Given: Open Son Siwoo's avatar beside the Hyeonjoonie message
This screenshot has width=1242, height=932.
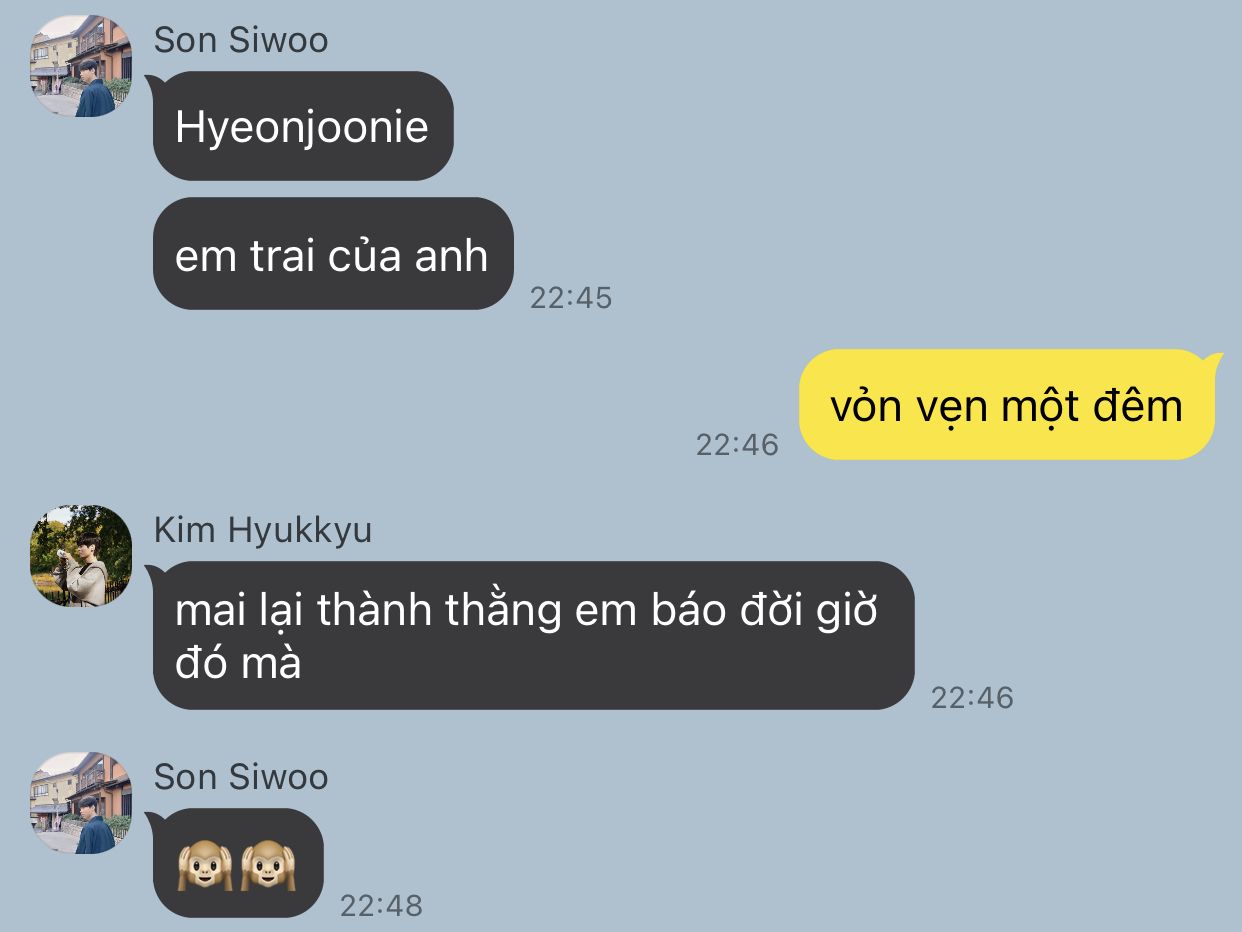Looking at the screenshot, I should point(81,67).
